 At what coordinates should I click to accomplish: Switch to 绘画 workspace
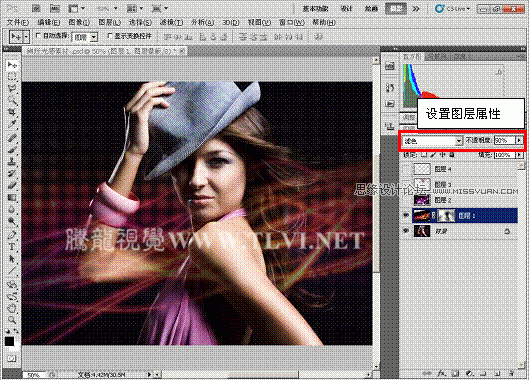coord(371,9)
